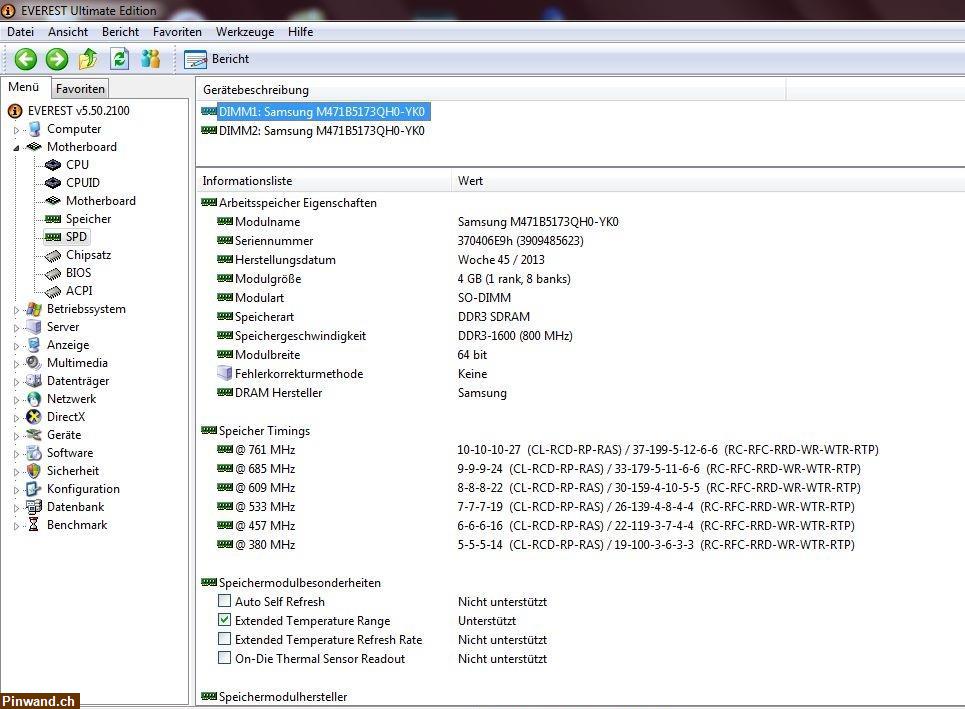
Task: Uncheck Extended Temperature Range
Action: click(224, 620)
